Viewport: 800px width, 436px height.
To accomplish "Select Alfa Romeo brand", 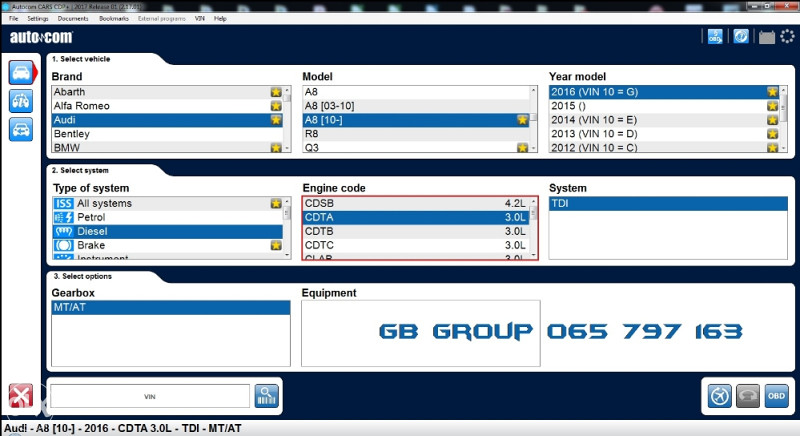I will [x=167, y=106].
